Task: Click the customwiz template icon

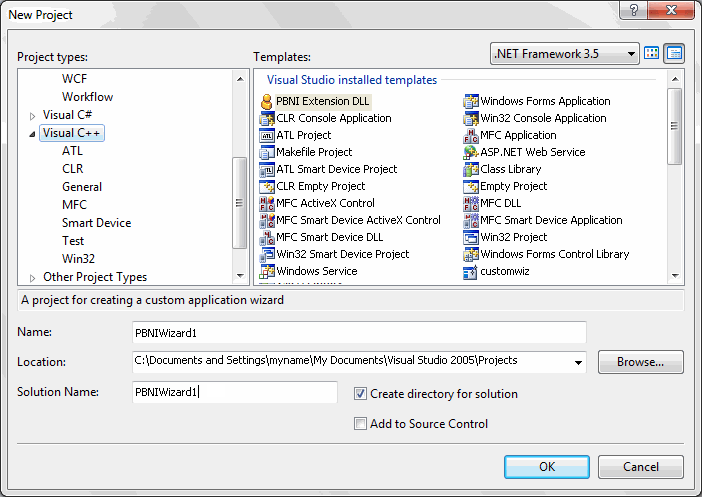Action: [471, 271]
